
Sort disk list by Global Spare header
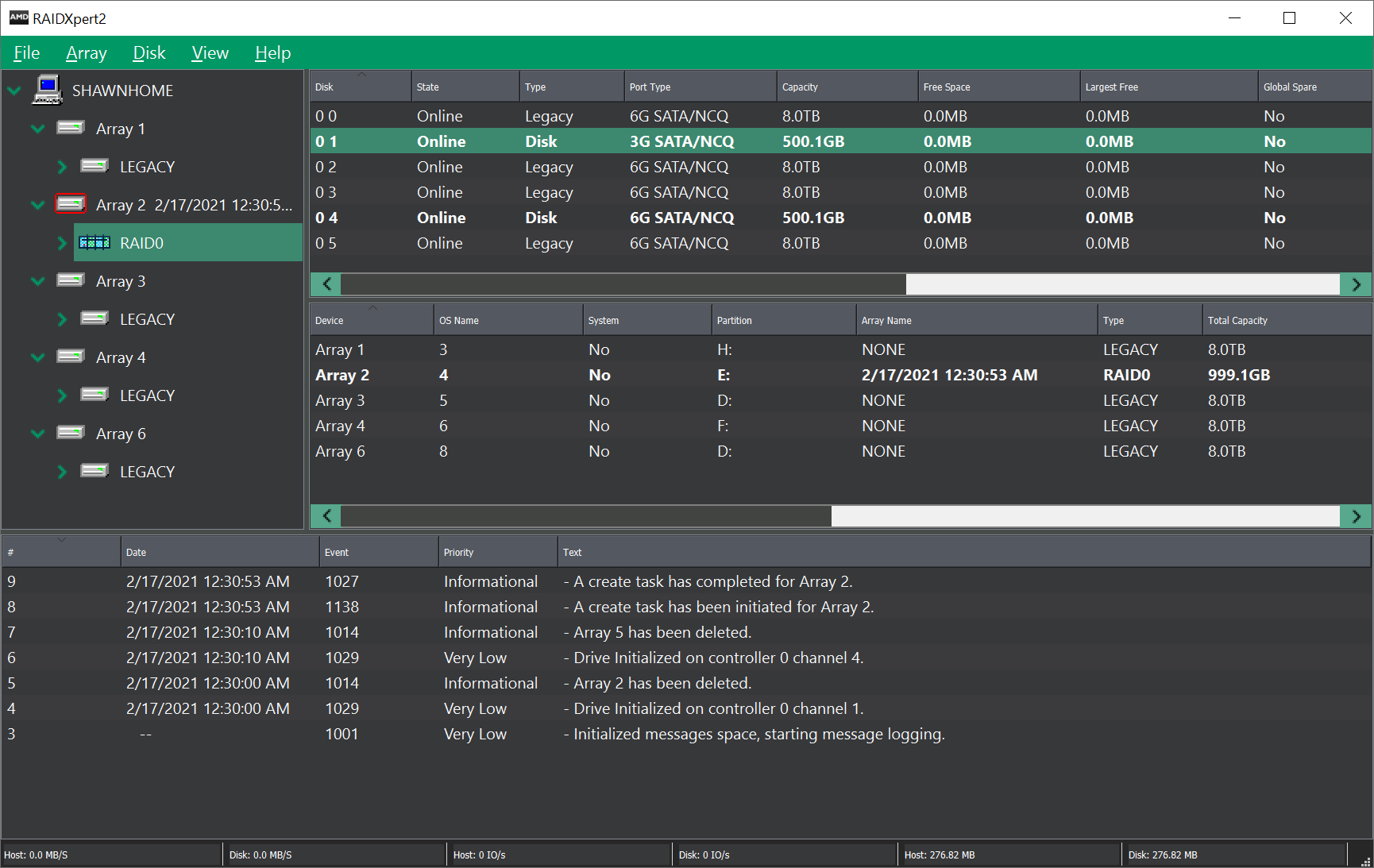tap(1314, 87)
